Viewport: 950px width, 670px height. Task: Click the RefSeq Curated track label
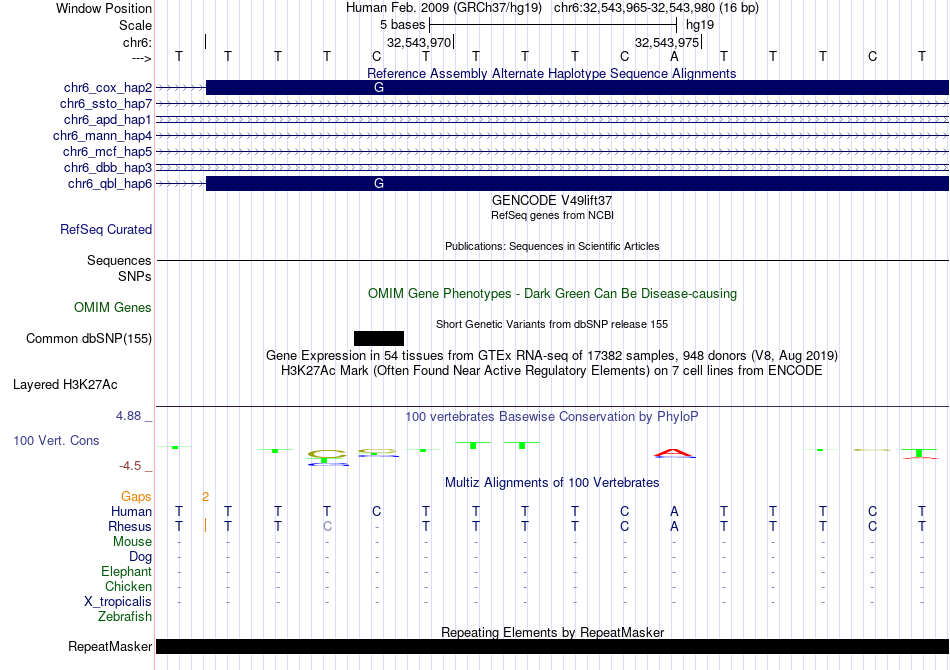pos(106,230)
